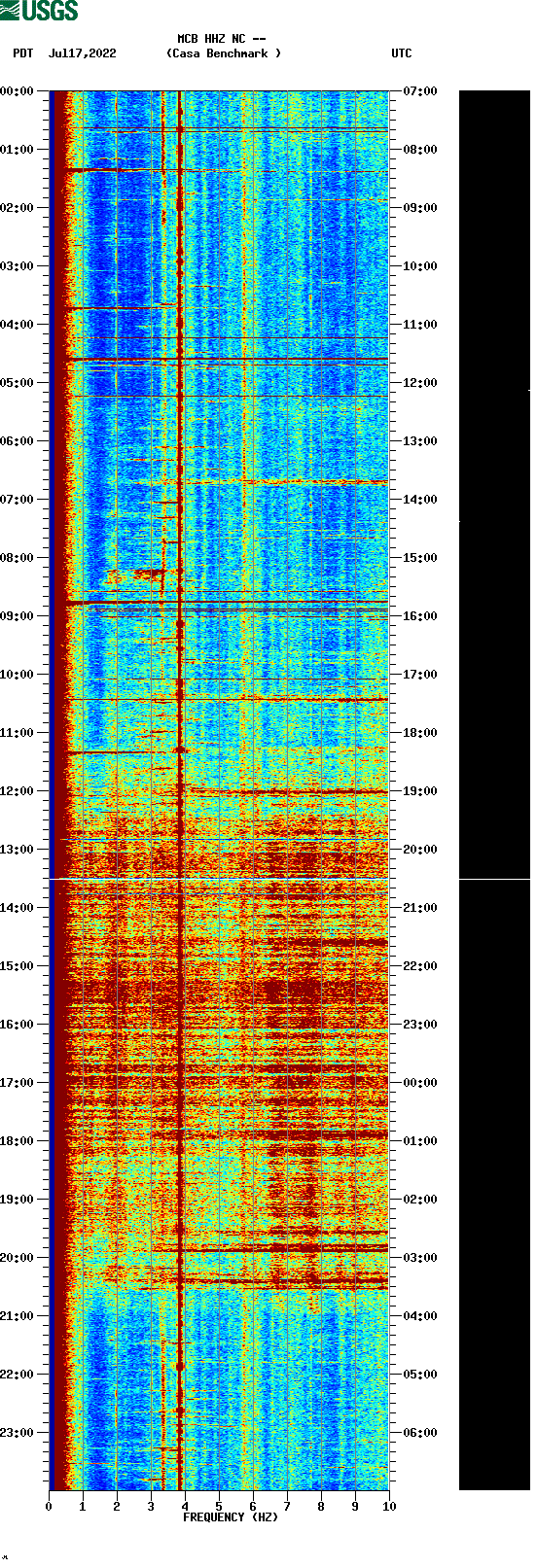Click "12:00" on the UTC time axis
This screenshot has width=537, height=1568.
point(420,383)
